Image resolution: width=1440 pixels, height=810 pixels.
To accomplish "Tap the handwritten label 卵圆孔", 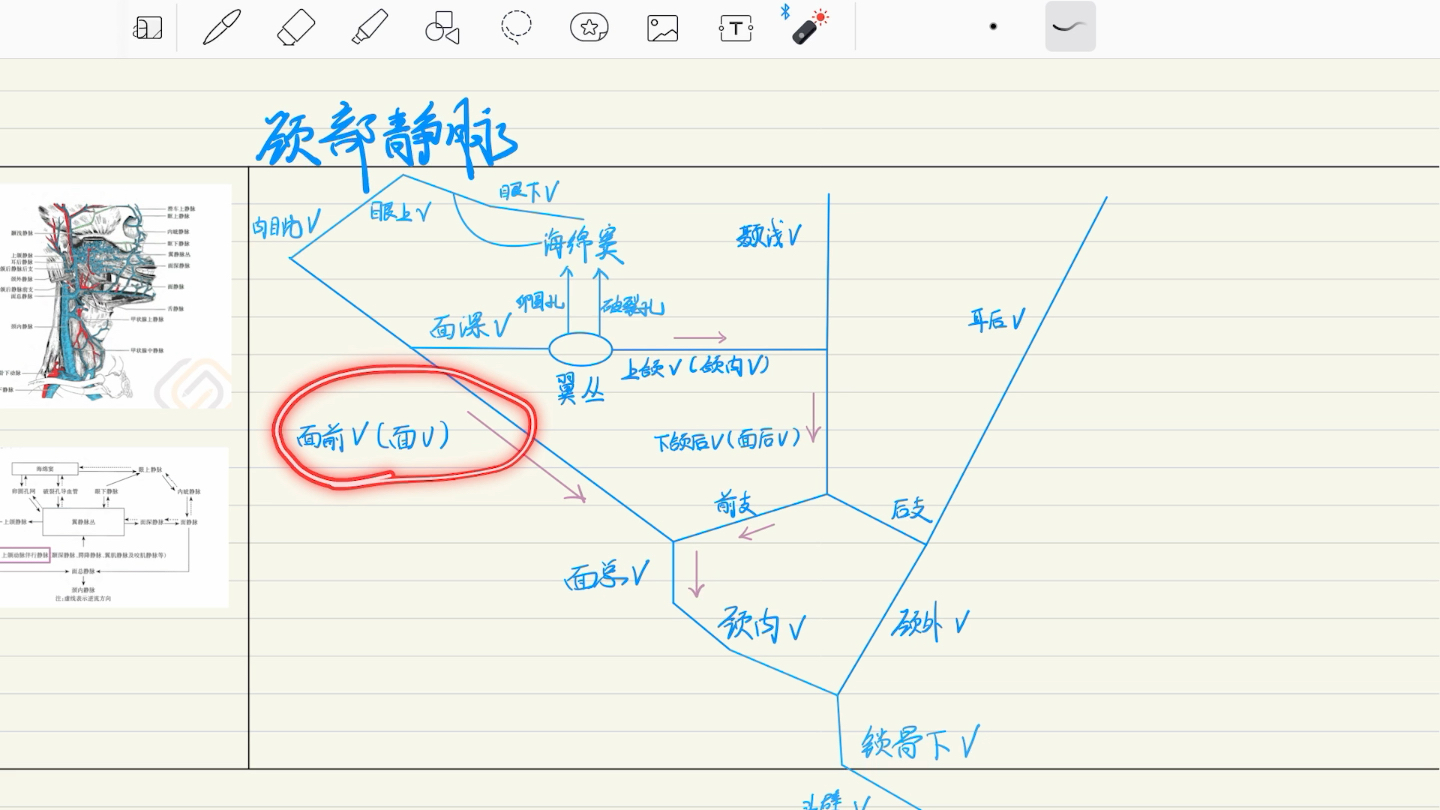I will point(541,301).
